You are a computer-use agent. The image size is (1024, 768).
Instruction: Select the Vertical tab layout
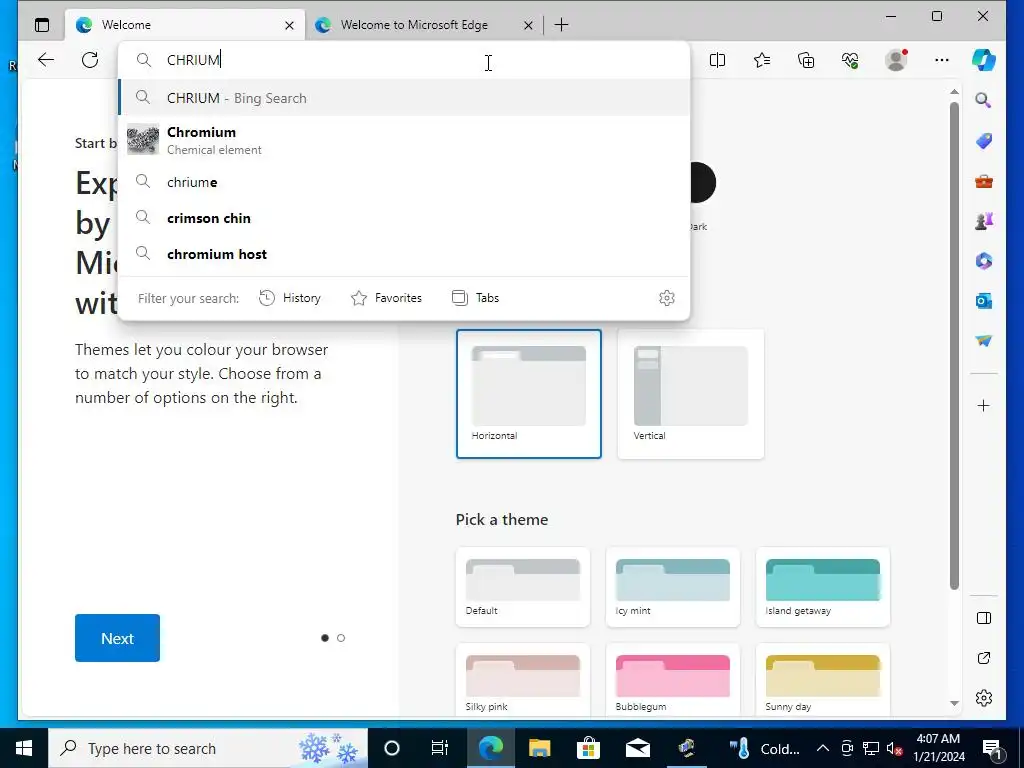click(690, 394)
